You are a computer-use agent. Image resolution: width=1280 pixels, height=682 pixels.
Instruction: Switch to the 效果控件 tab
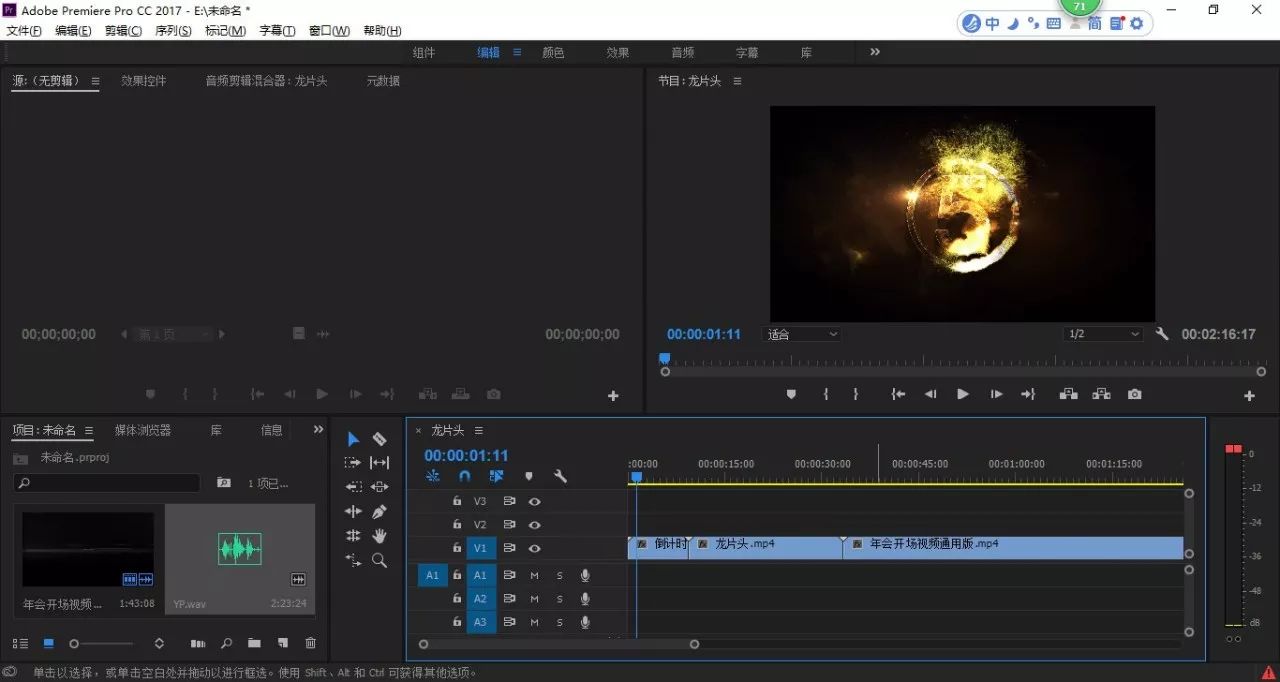143,81
